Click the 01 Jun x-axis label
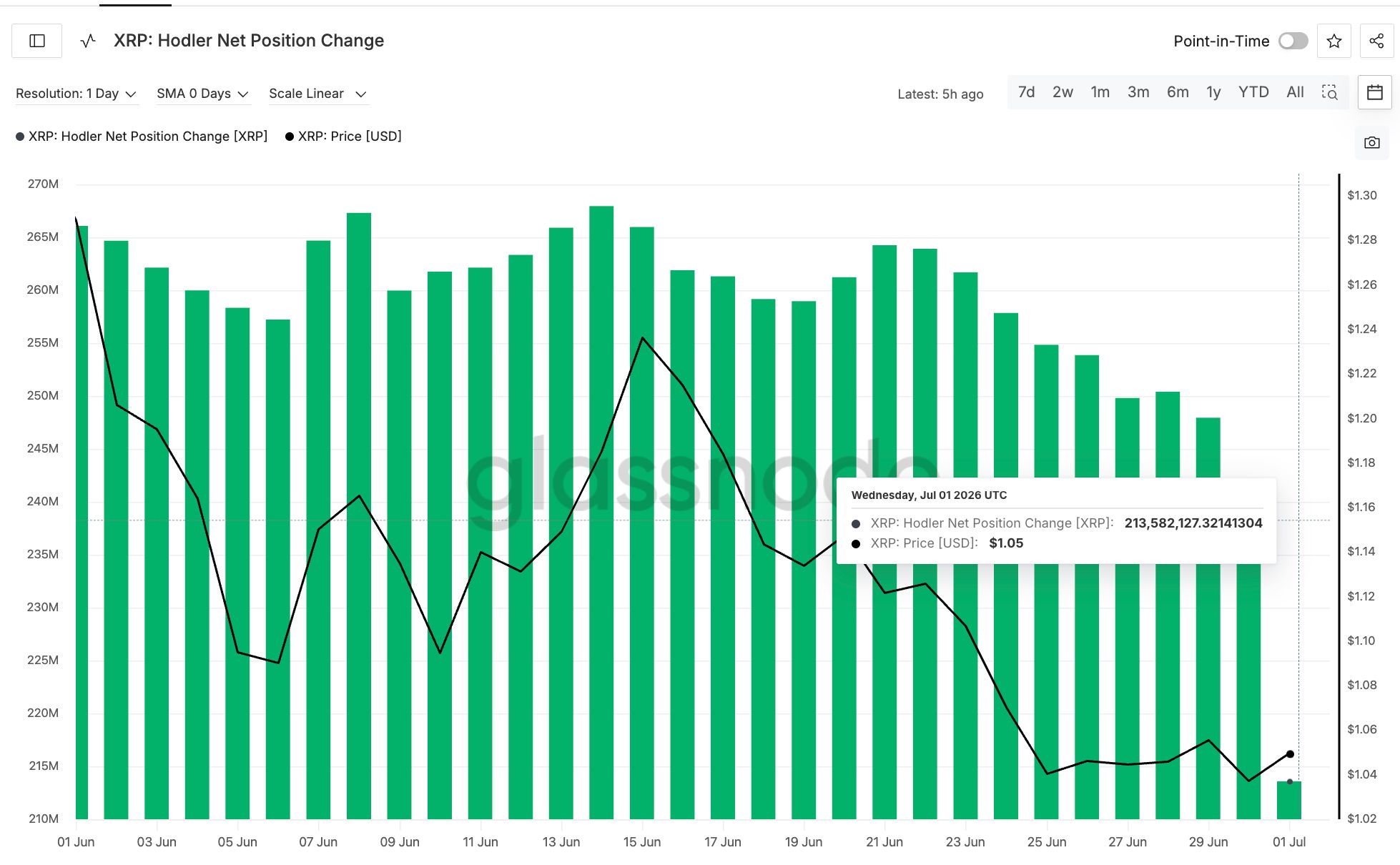Screen dimensions: 1400x865 coord(76,842)
